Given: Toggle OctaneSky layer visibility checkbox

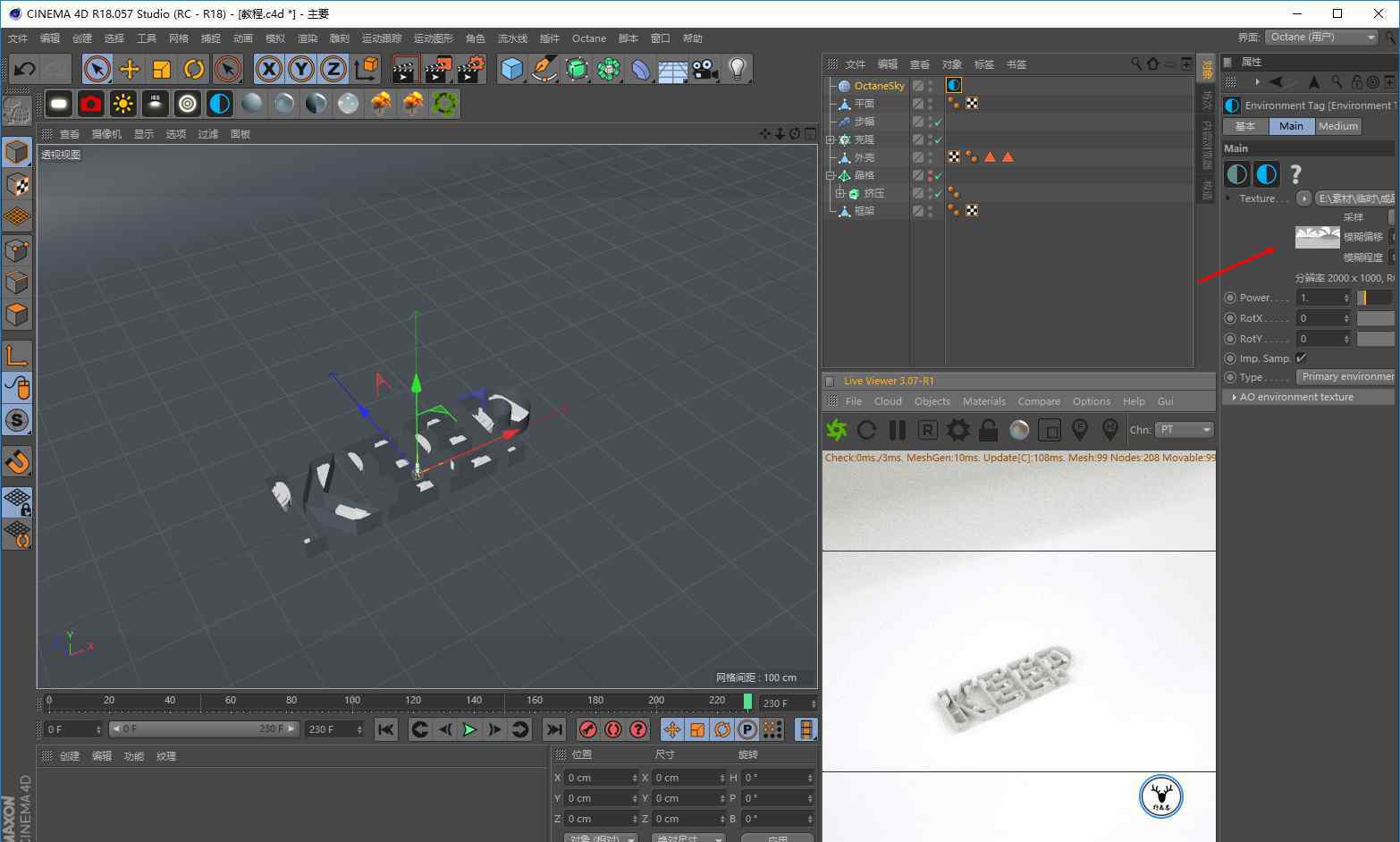Looking at the screenshot, I should pyautogui.click(x=918, y=86).
